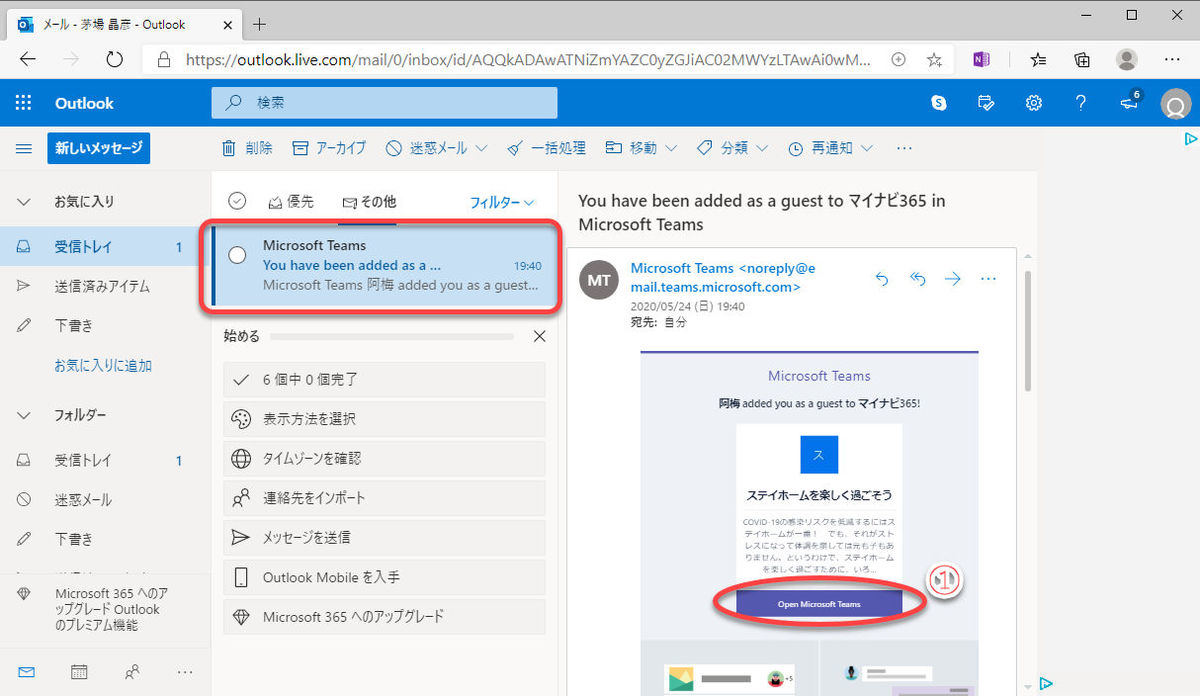Click Confirm time zone (タイムゾーンを確認) item

coord(384,459)
